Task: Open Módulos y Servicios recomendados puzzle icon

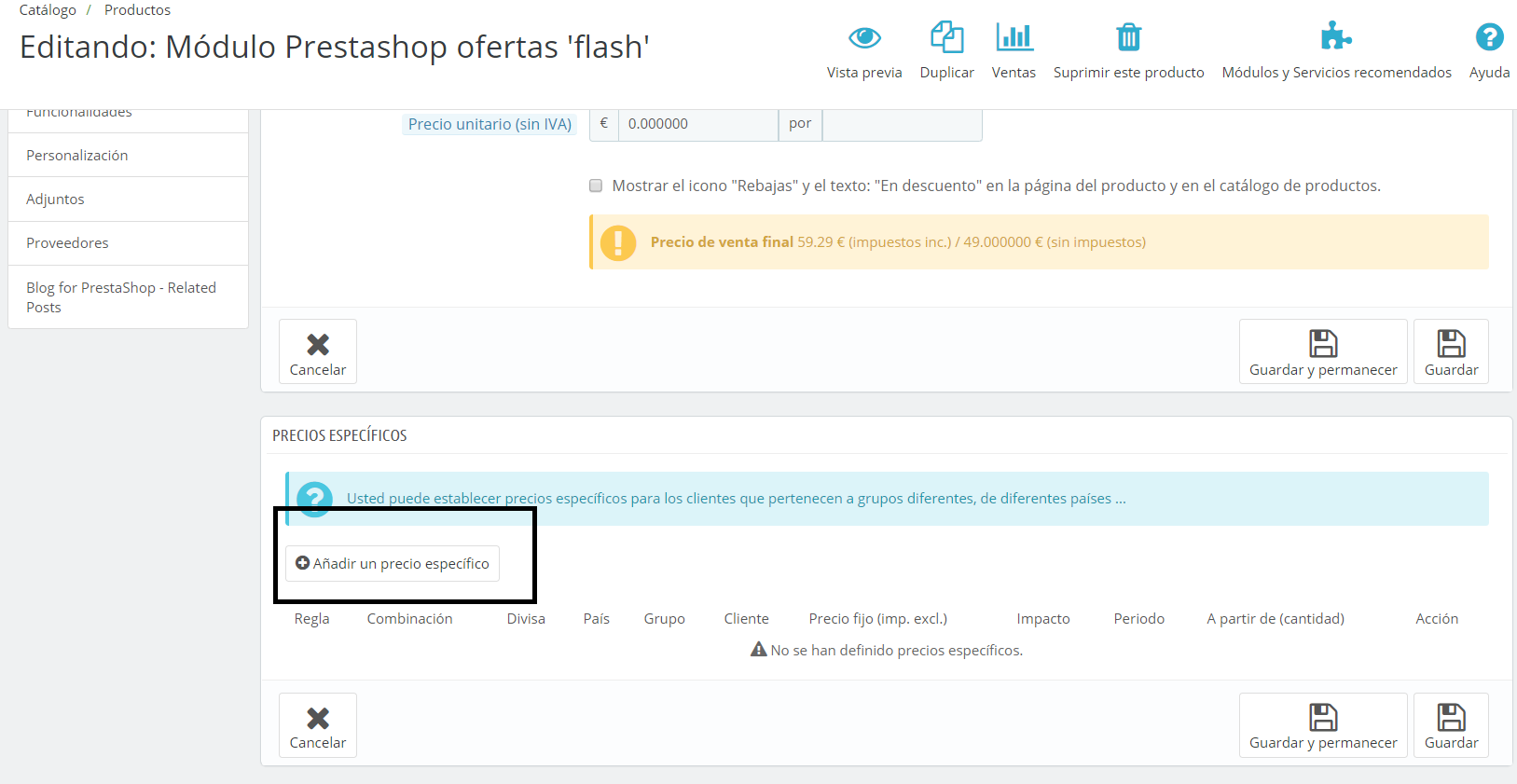Action: coord(1336,36)
